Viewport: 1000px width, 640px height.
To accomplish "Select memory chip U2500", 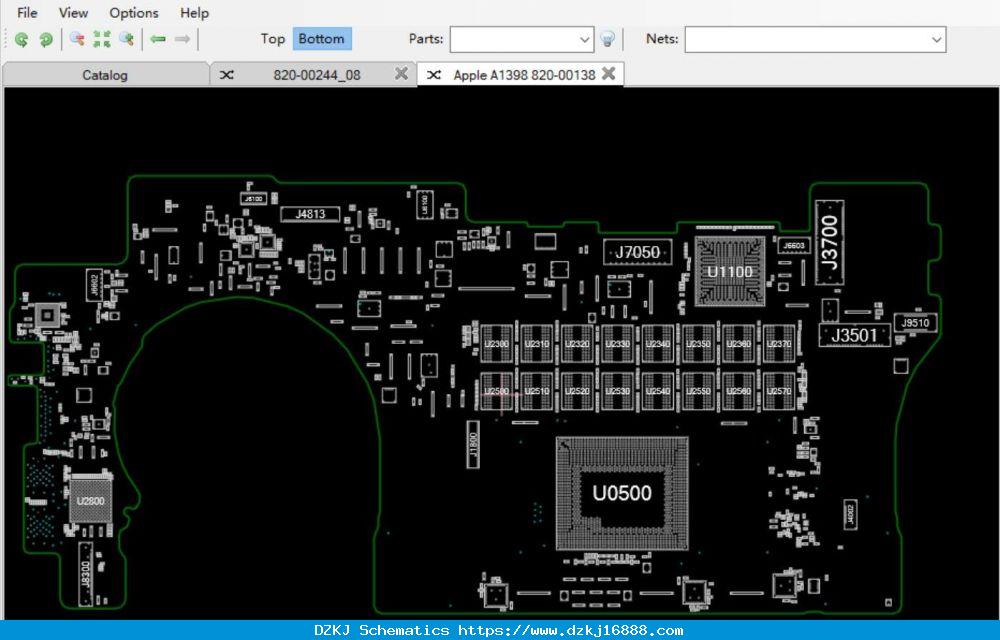I will [497, 391].
